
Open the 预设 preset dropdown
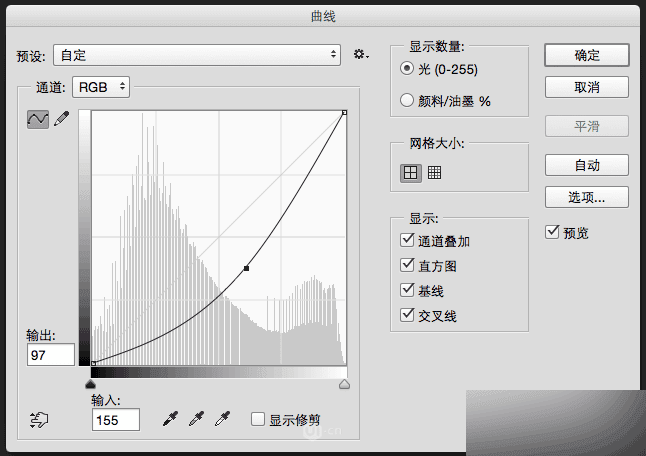tap(197, 55)
